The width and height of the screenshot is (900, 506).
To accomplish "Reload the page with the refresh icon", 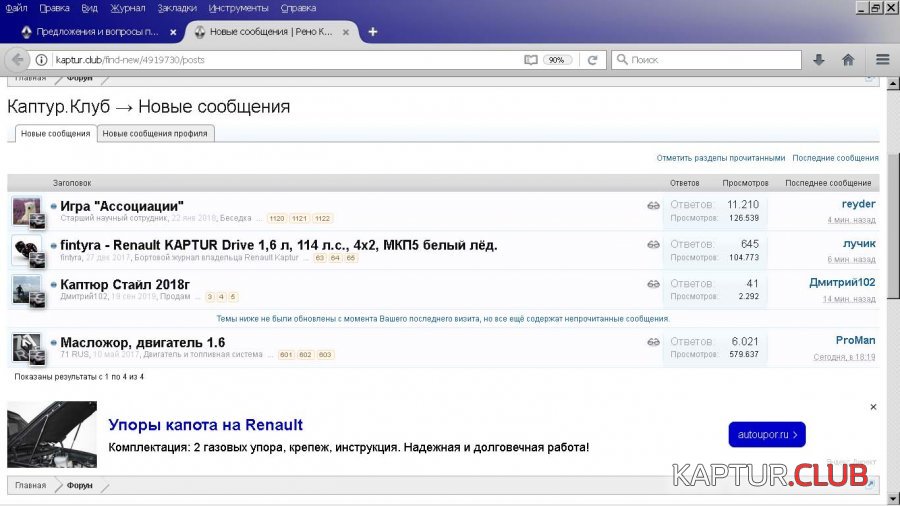I will (x=592, y=60).
